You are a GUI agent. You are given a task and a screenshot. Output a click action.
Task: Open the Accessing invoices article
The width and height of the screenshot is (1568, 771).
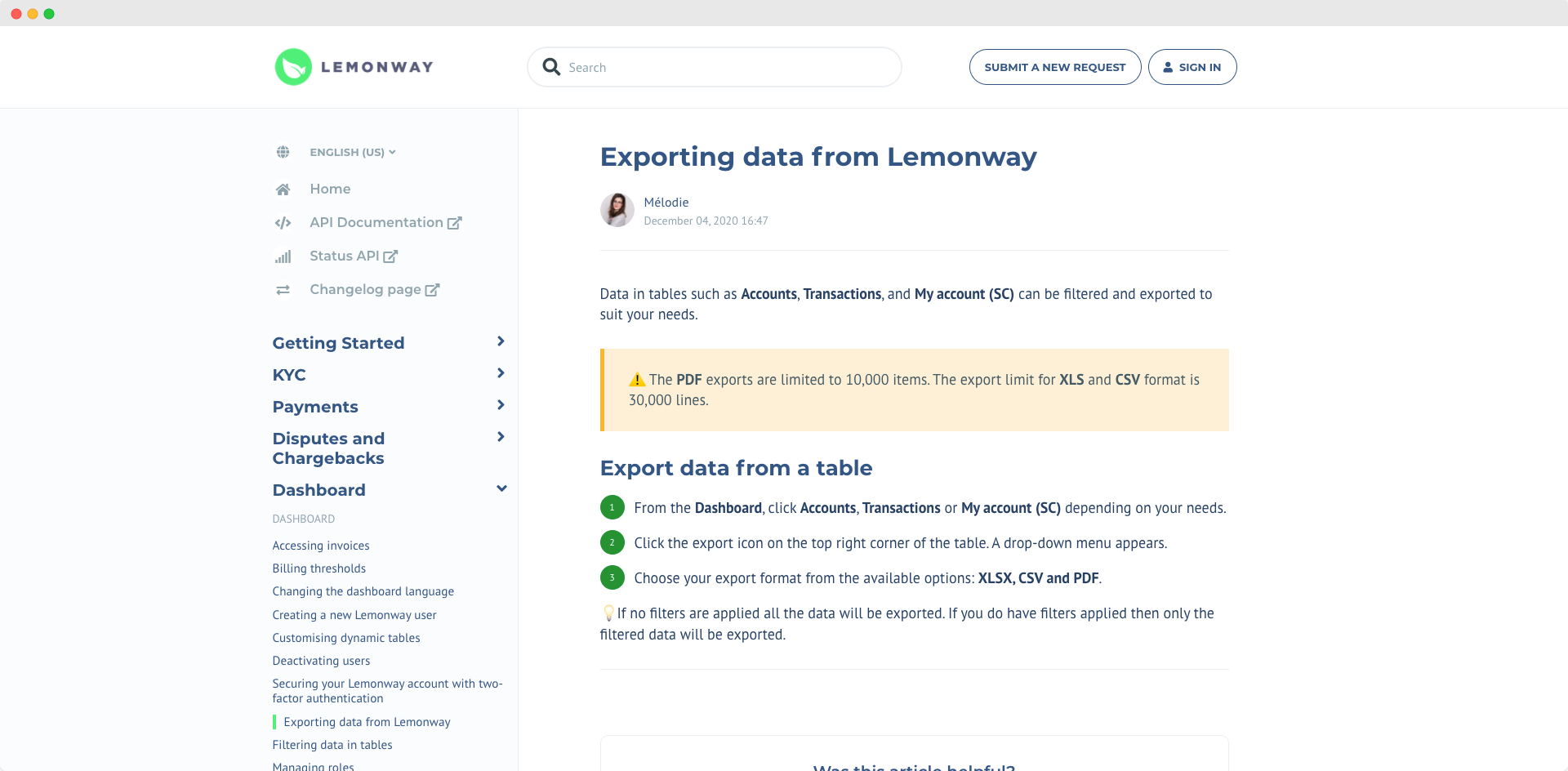point(321,546)
